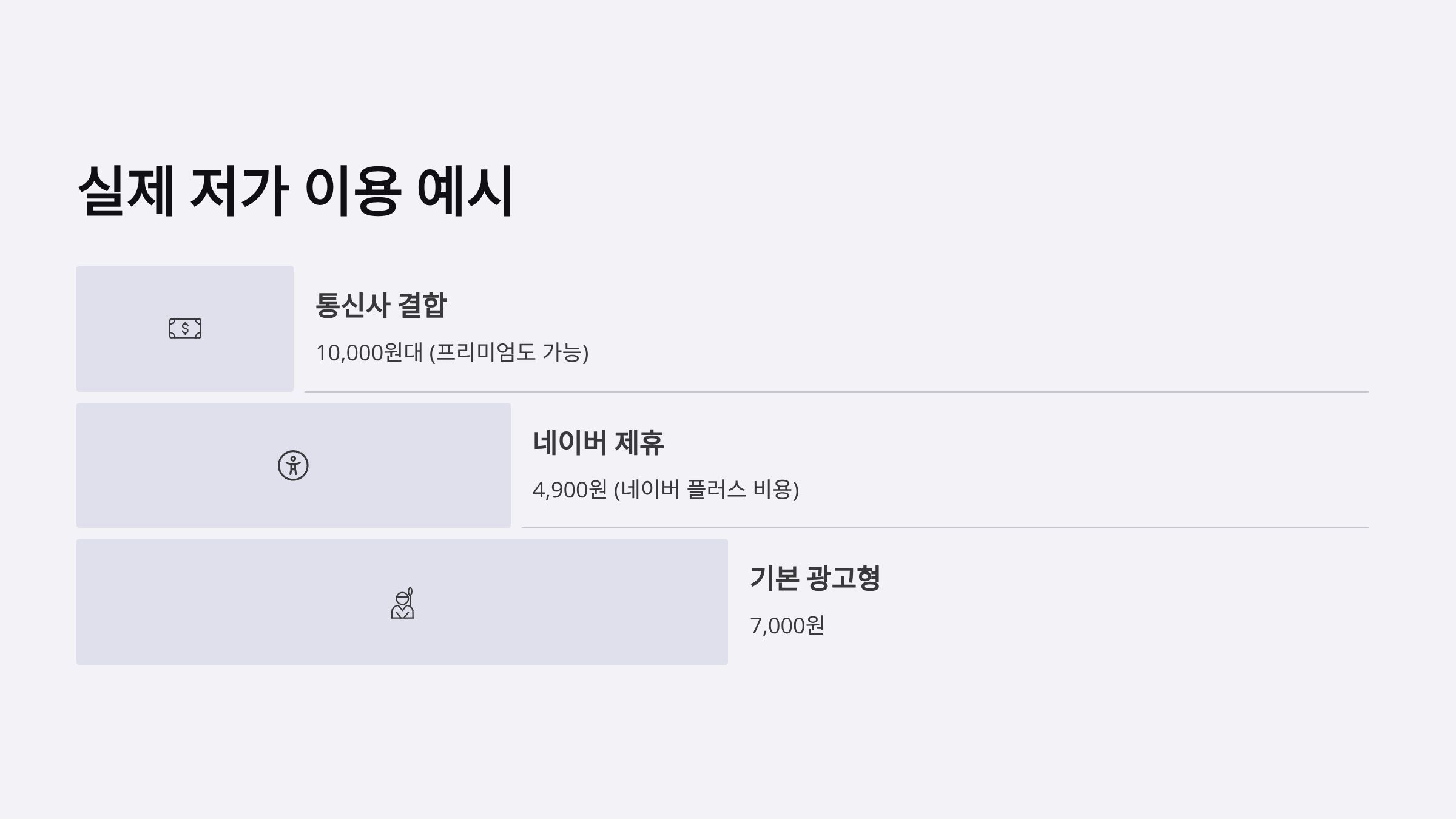Viewport: 1456px width, 819px height.
Task: Select the widest grey bar beside 기본 광고형
Action: pyautogui.click(x=402, y=602)
